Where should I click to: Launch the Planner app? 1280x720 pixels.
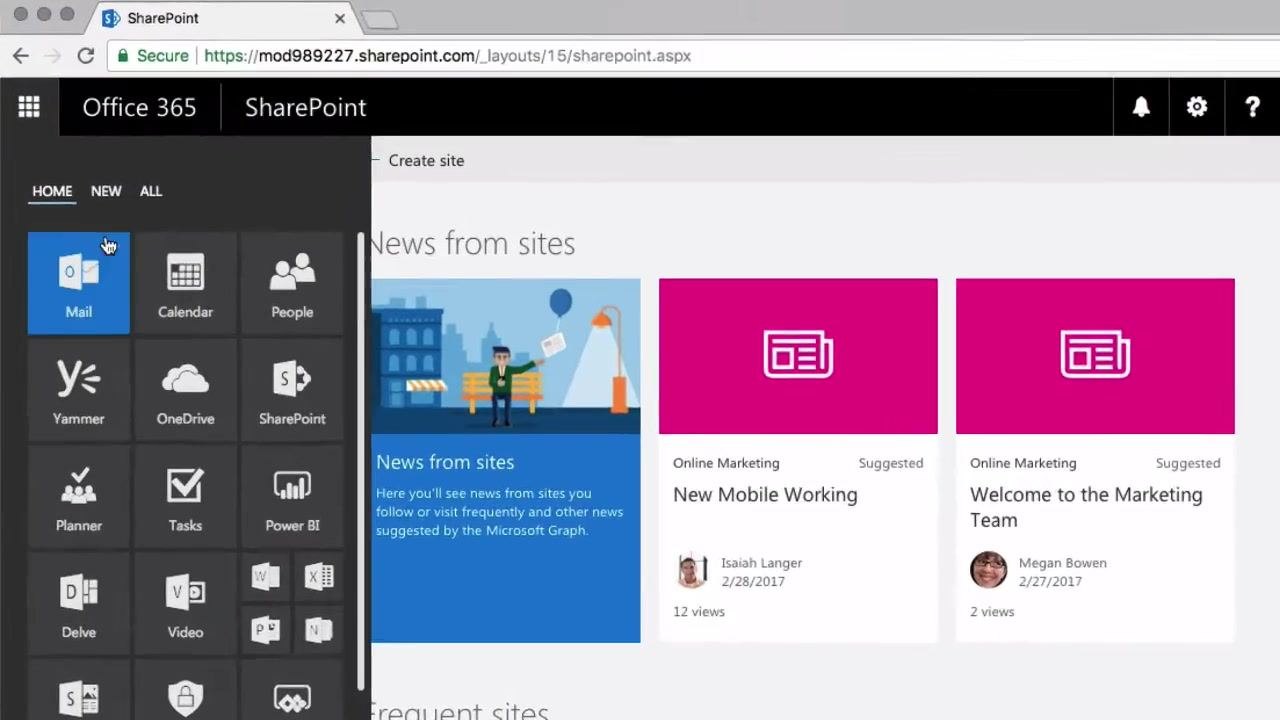coord(79,497)
